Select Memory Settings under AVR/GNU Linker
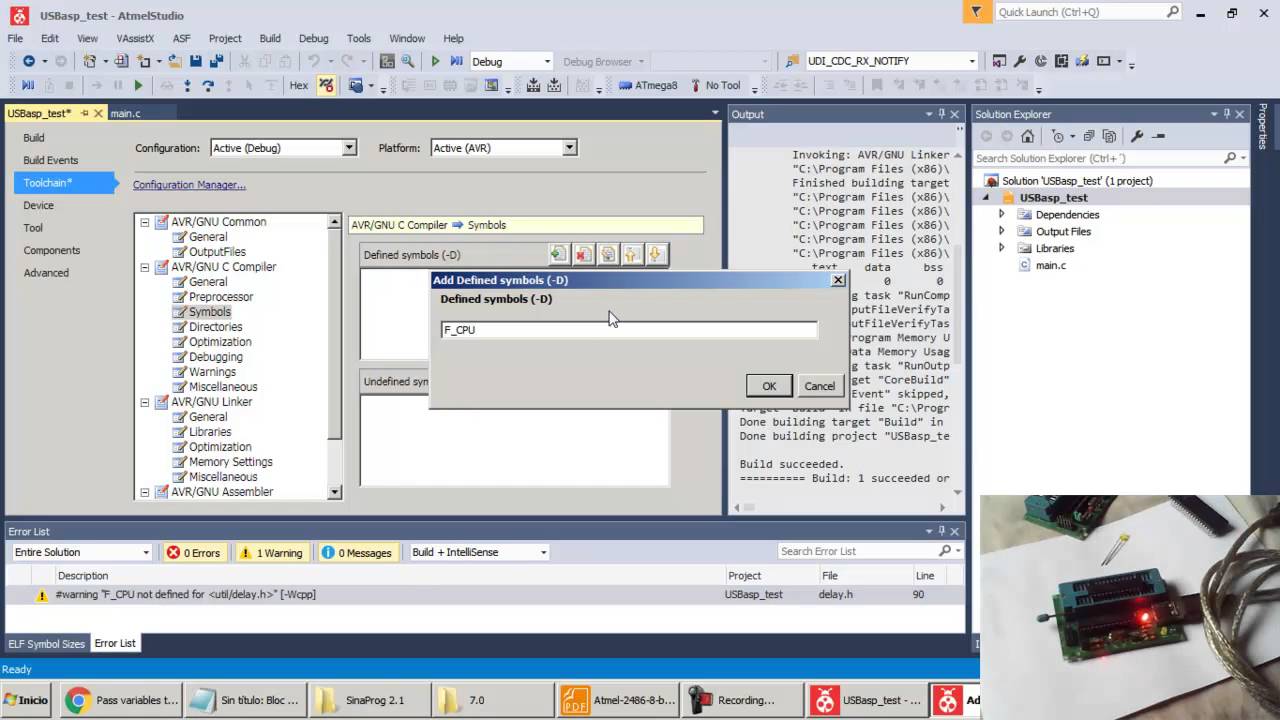 pyautogui.click(x=230, y=462)
